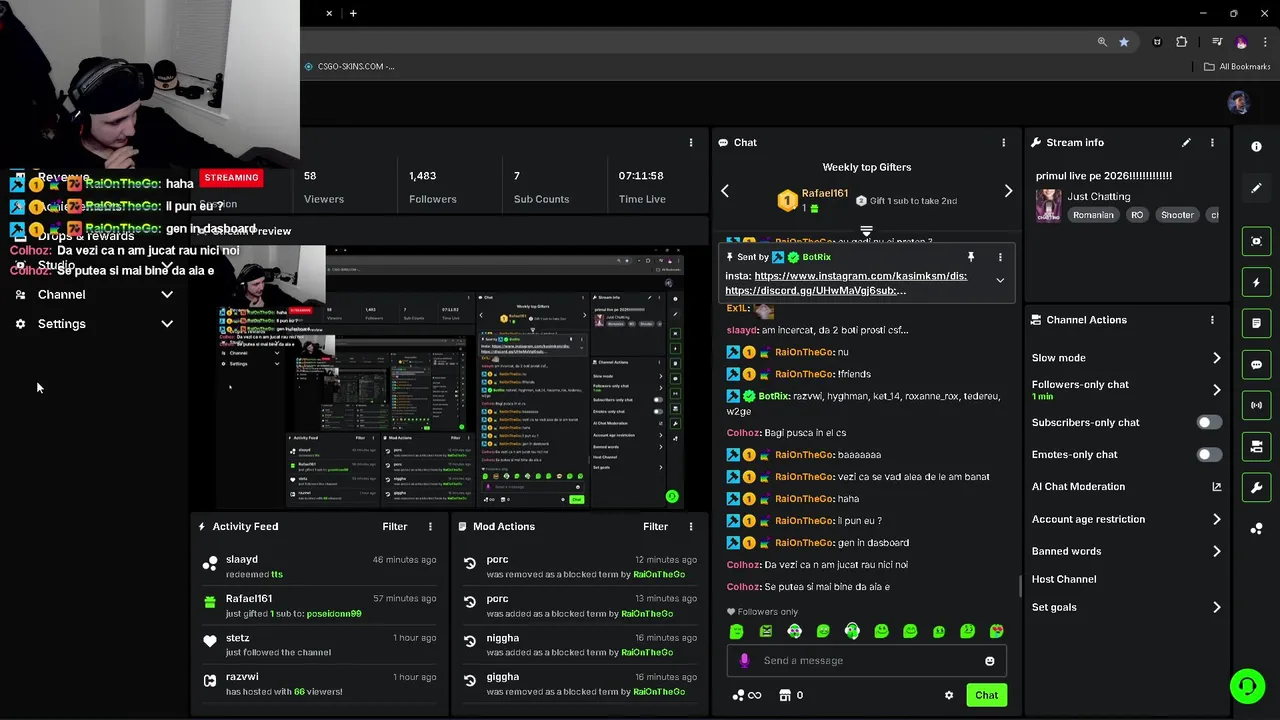The width and height of the screenshot is (1280, 720).
Task: Open Stream info three-dot menu
Action: point(1212,142)
